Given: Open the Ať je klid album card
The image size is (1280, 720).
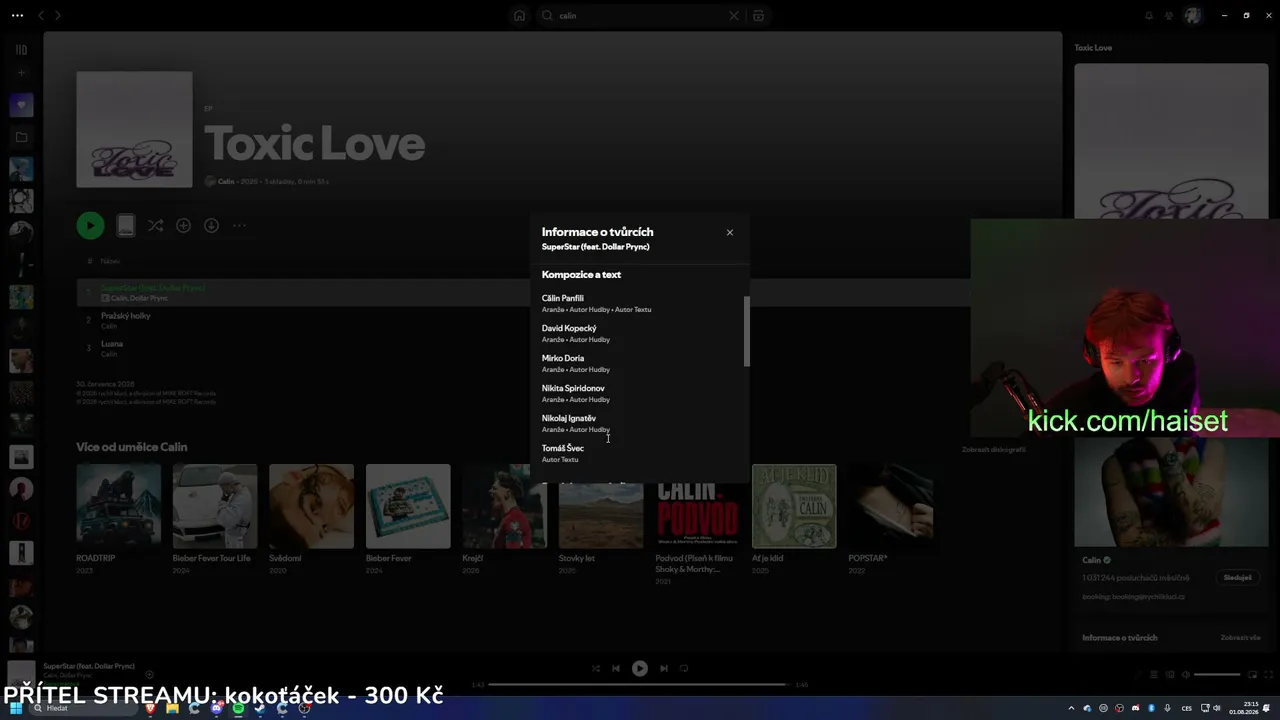Looking at the screenshot, I should [x=794, y=519].
